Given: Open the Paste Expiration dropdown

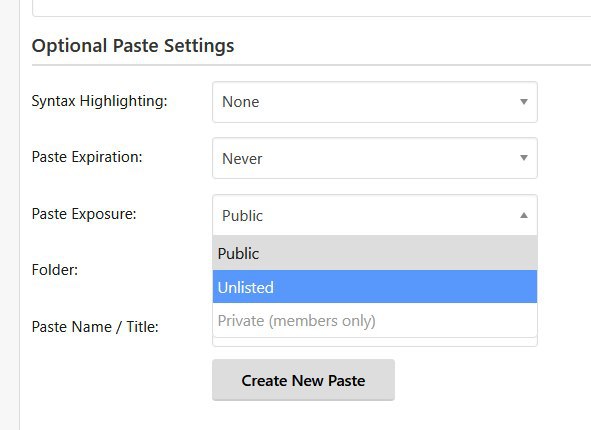Looking at the screenshot, I should (x=375, y=158).
